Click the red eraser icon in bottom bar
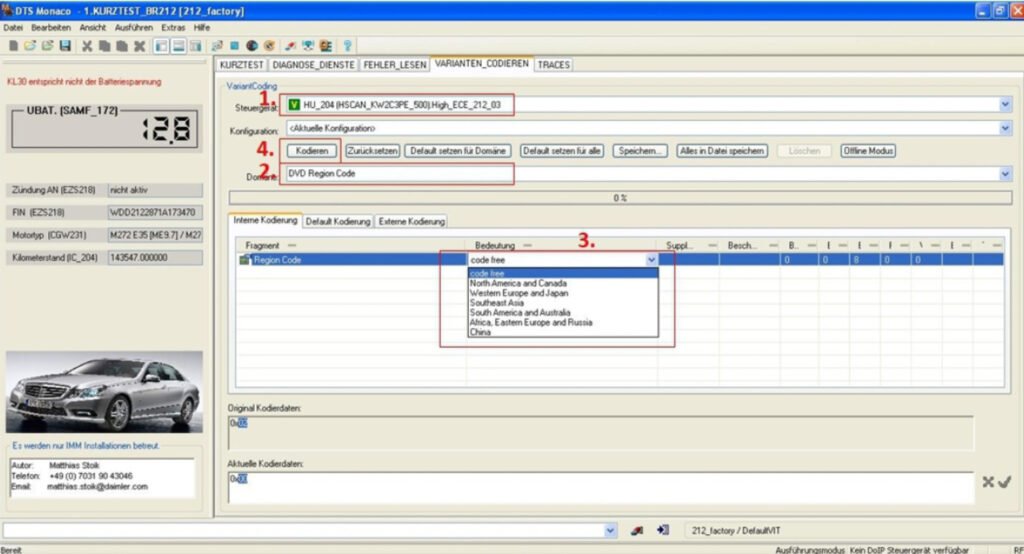 point(637,530)
